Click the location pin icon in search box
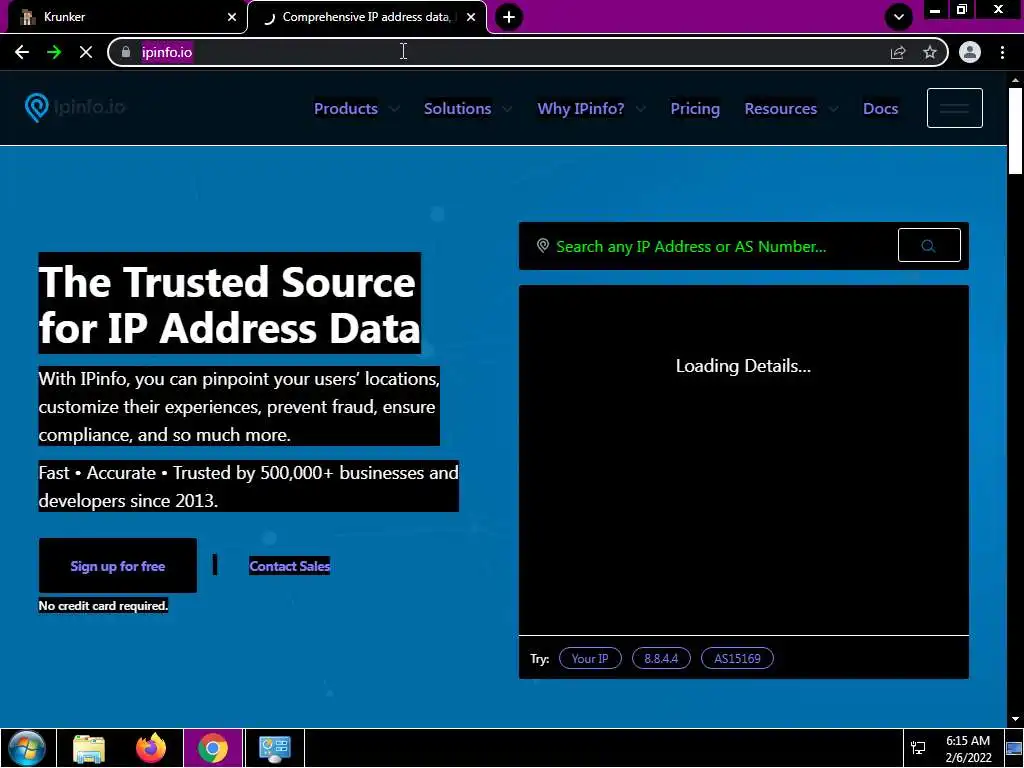 coord(542,246)
